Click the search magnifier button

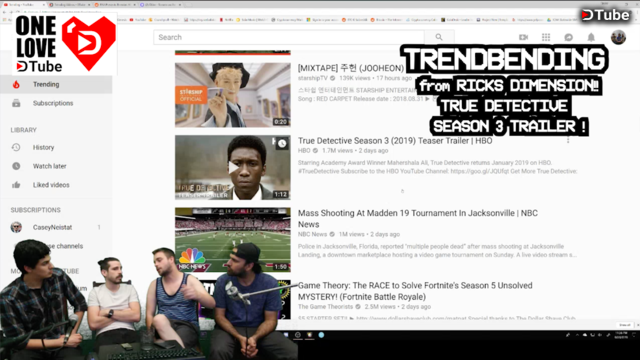(x=439, y=37)
